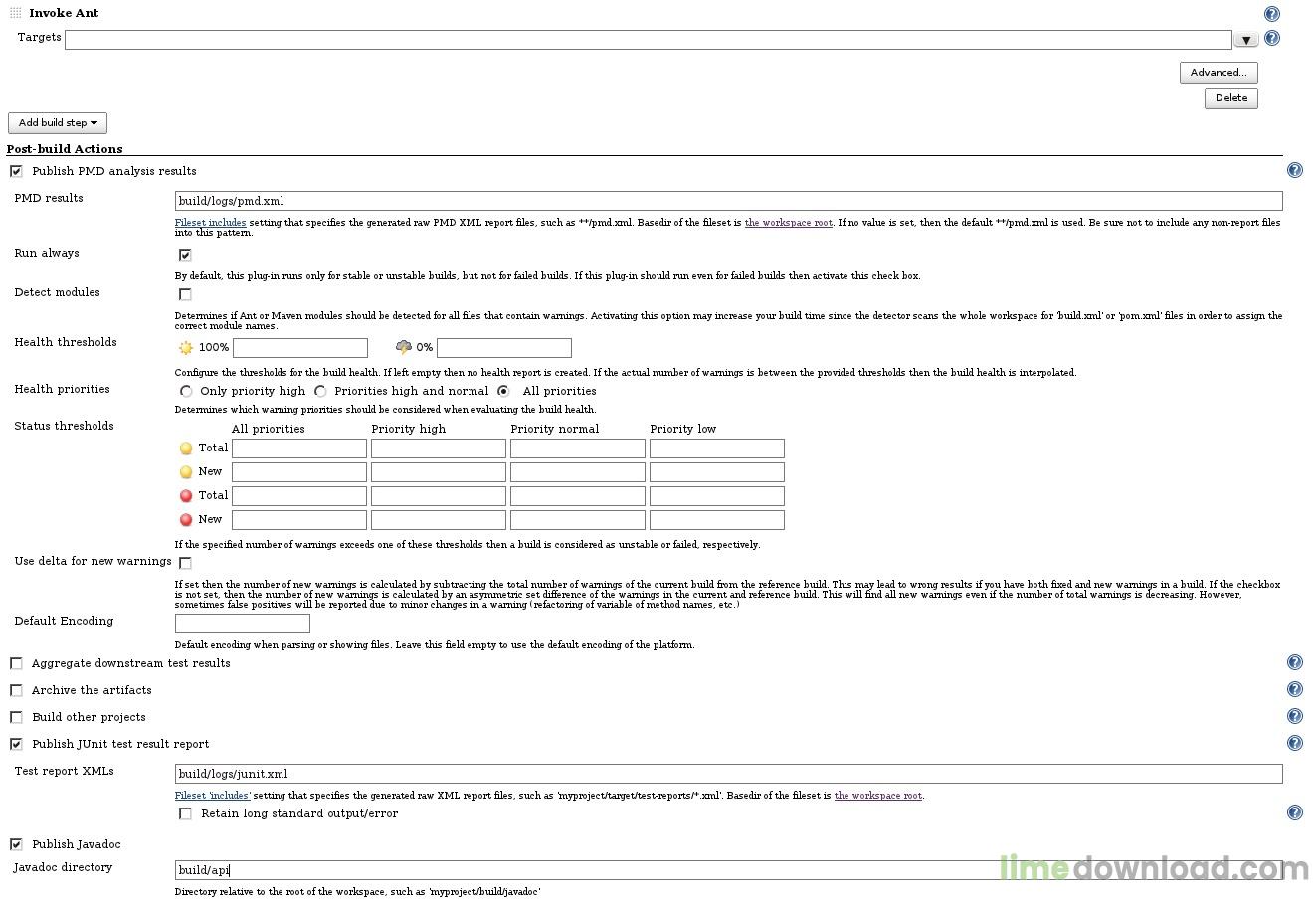Image resolution: width=1316 pixels, height=899 pixels.
Task: Show help for Publish PMD analysis results
Action: 1294,171
